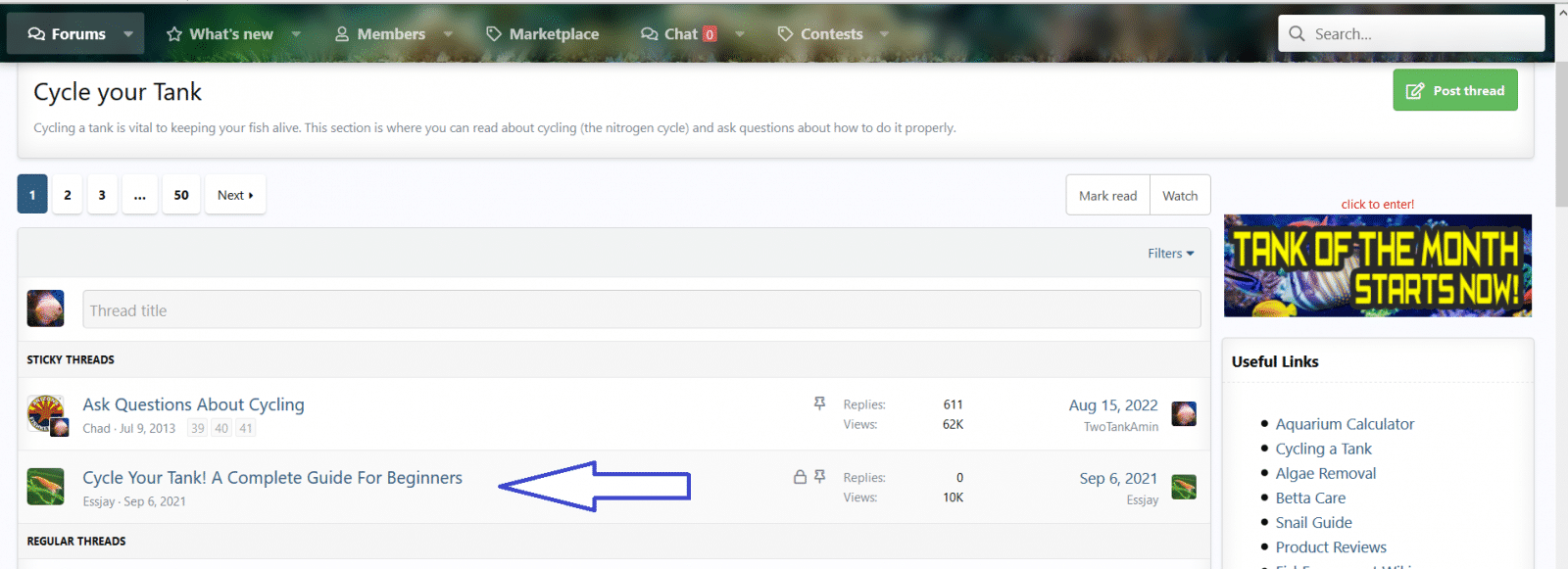Screen dimensions: 1568x569
Task: Expand the Forums dropdown arrow
Action: point(128,34)
